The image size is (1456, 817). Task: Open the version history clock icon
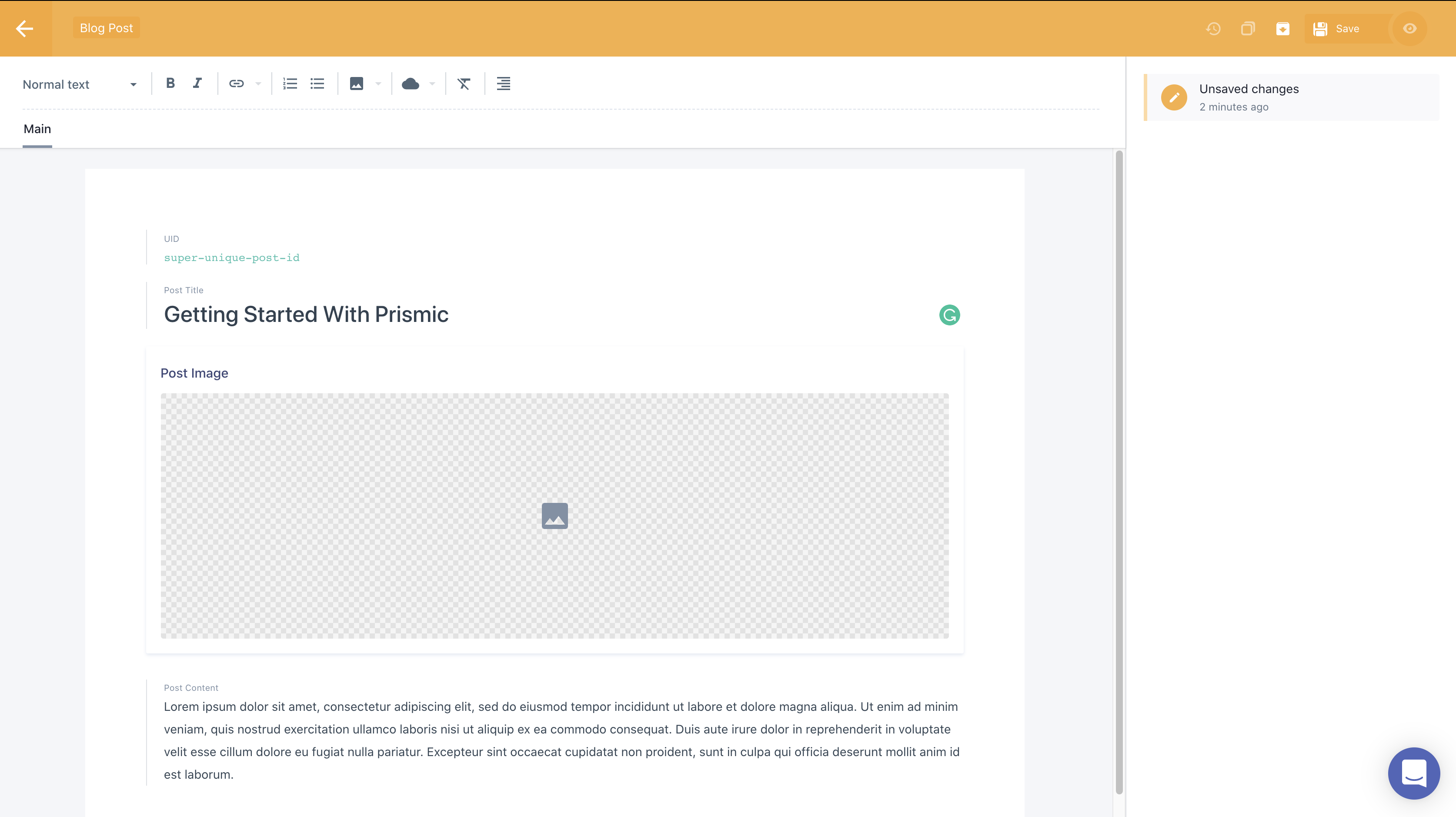coord(1213,29)
